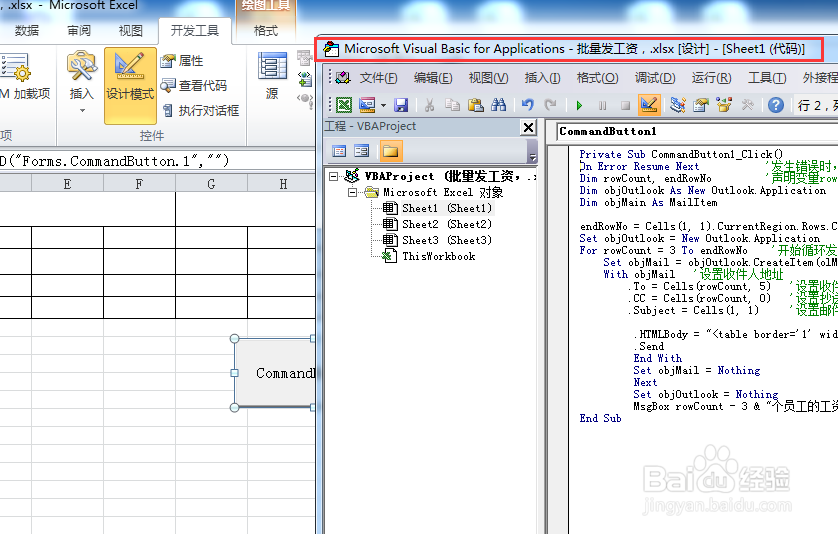Select column E header in Excel
Viewport: 838px width, 534px height.
click(67, 184)
